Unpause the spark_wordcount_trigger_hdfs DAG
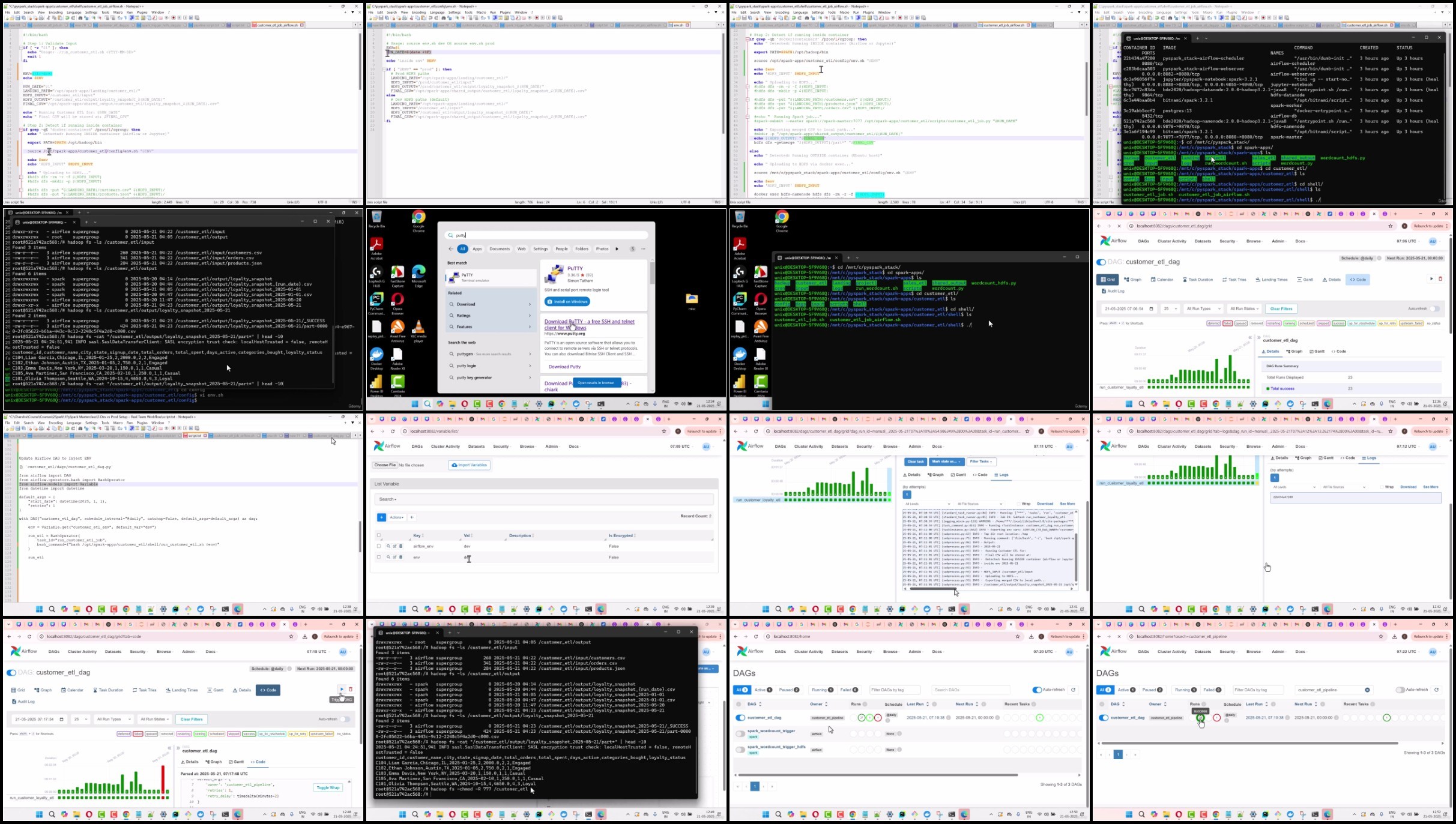This screenshot has width=1456, height=824. pyautogui.click(x=740, y=750)
